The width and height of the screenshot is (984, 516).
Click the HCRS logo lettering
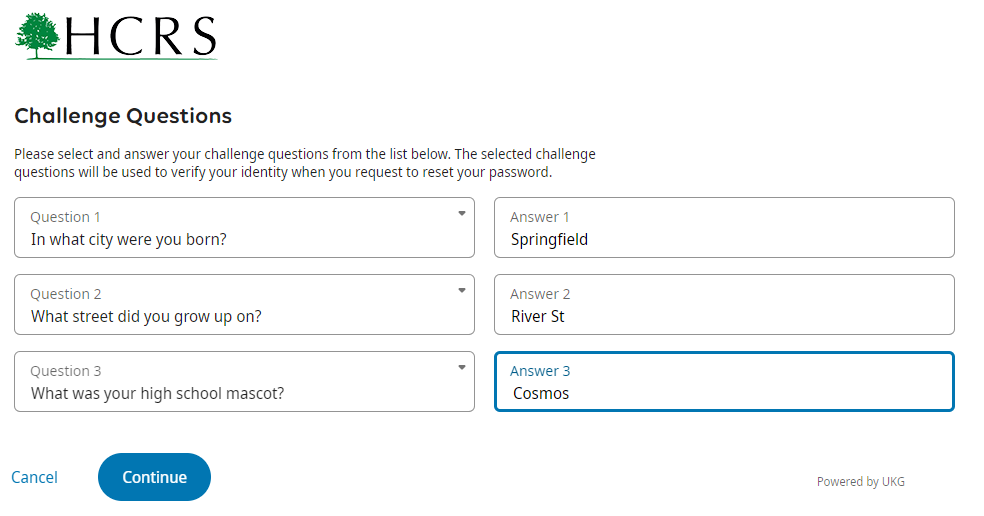(x=140, y=36)
